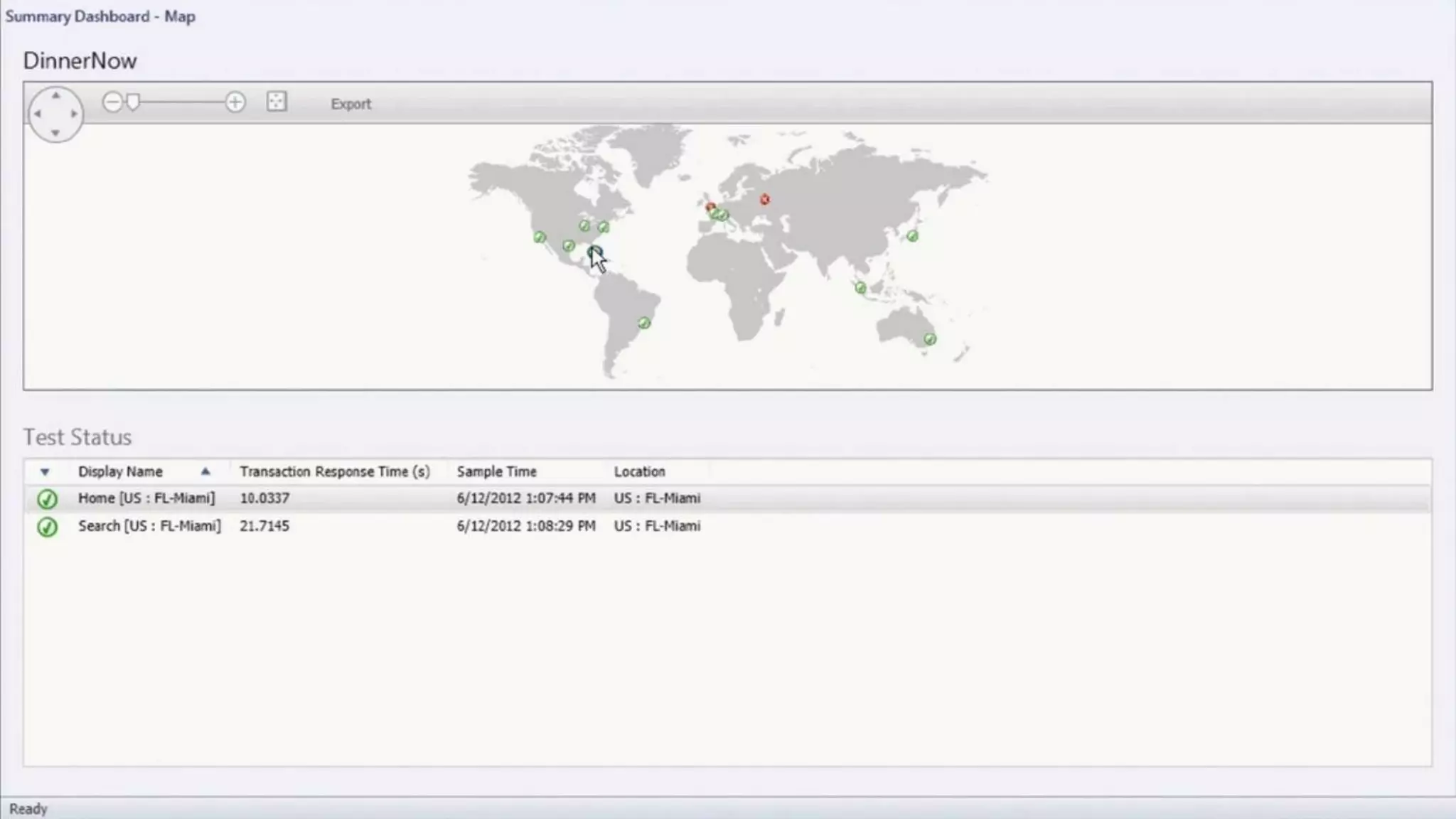
Task: Click the green marker in Brazil
Action: click(x=644, y=323)
